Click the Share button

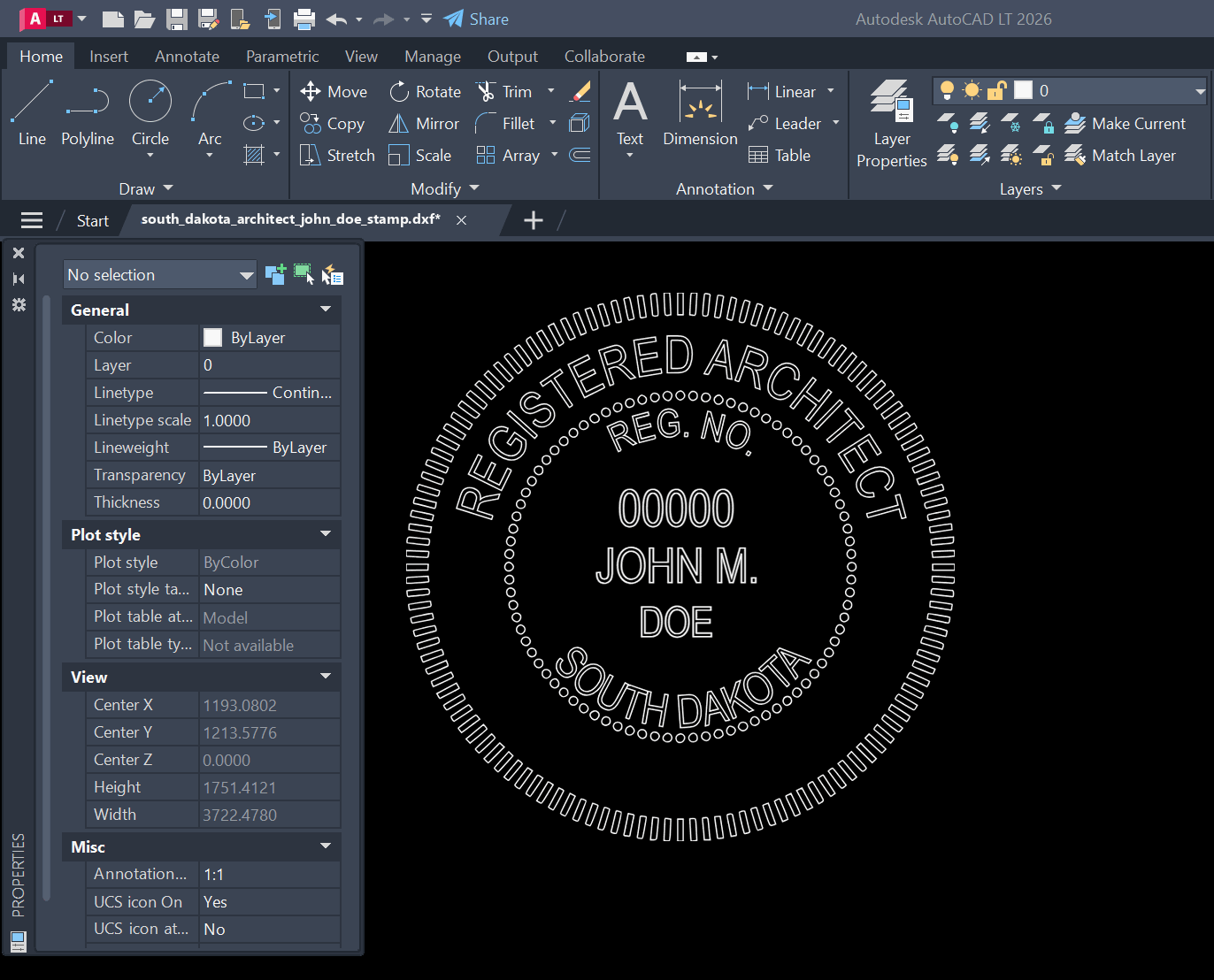tap(476, 19)
